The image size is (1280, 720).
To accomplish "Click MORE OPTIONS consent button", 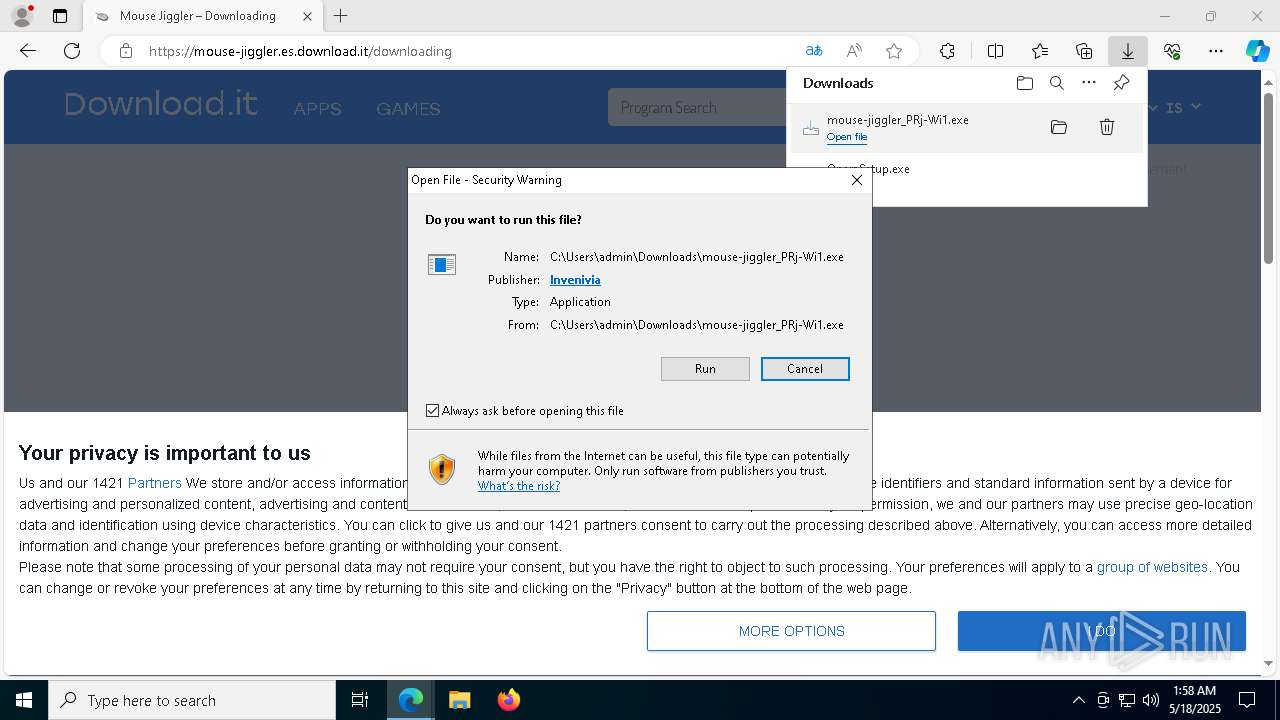I will point(791,631).
